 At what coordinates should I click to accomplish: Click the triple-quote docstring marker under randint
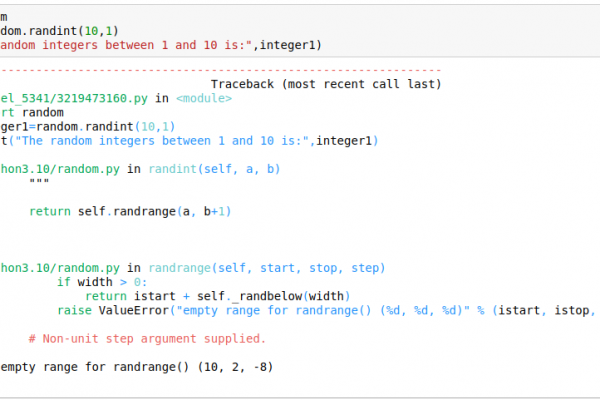pyautogui.click(x=39, y=181)
